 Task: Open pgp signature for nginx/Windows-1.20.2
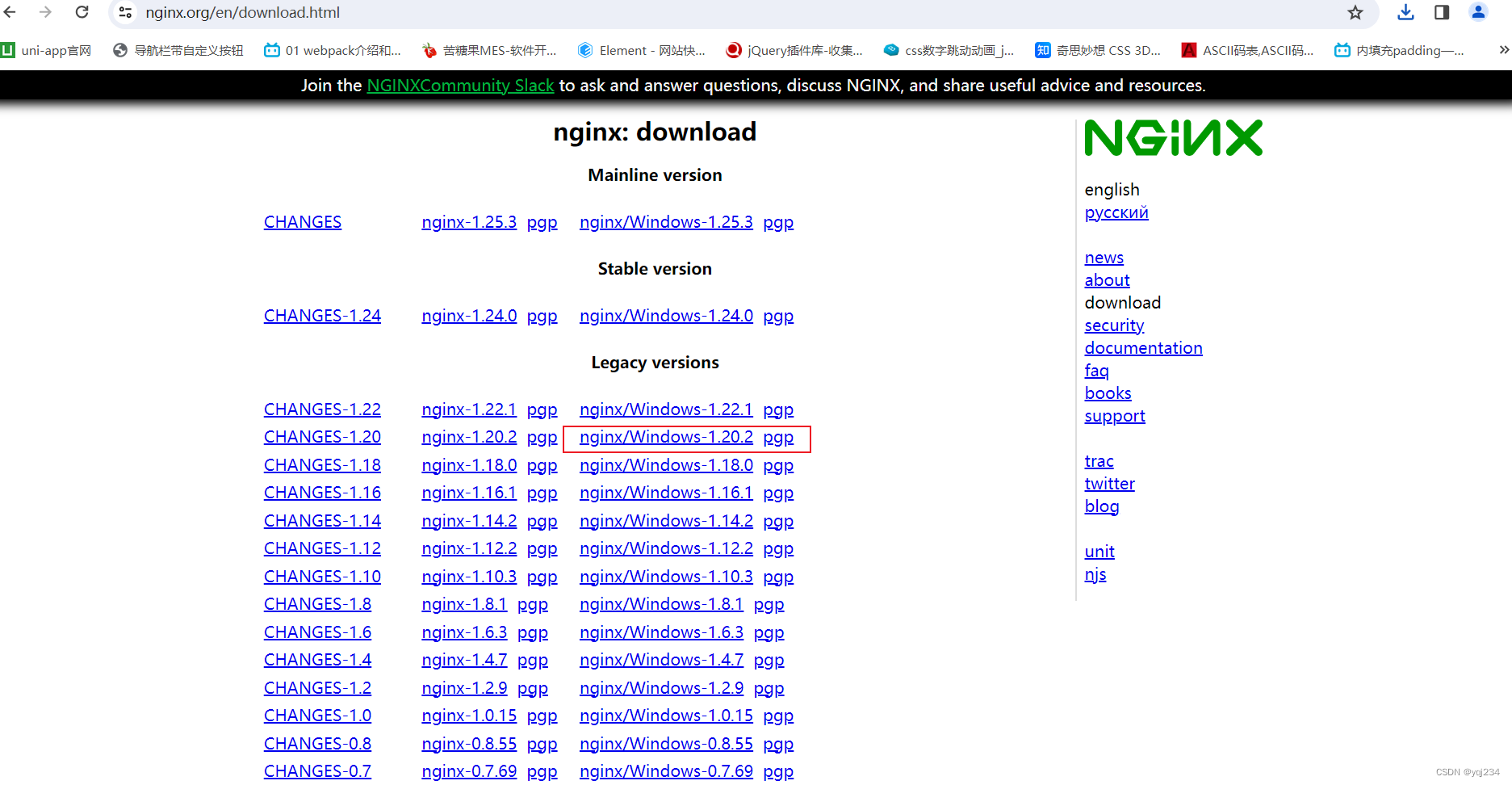click(x=778, y=438)
